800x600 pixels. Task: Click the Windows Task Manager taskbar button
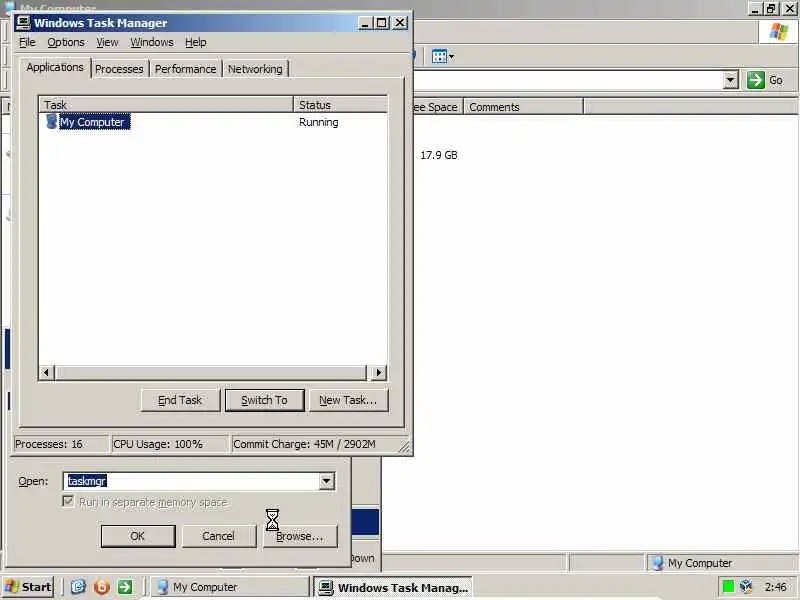[x=392, y=587]
